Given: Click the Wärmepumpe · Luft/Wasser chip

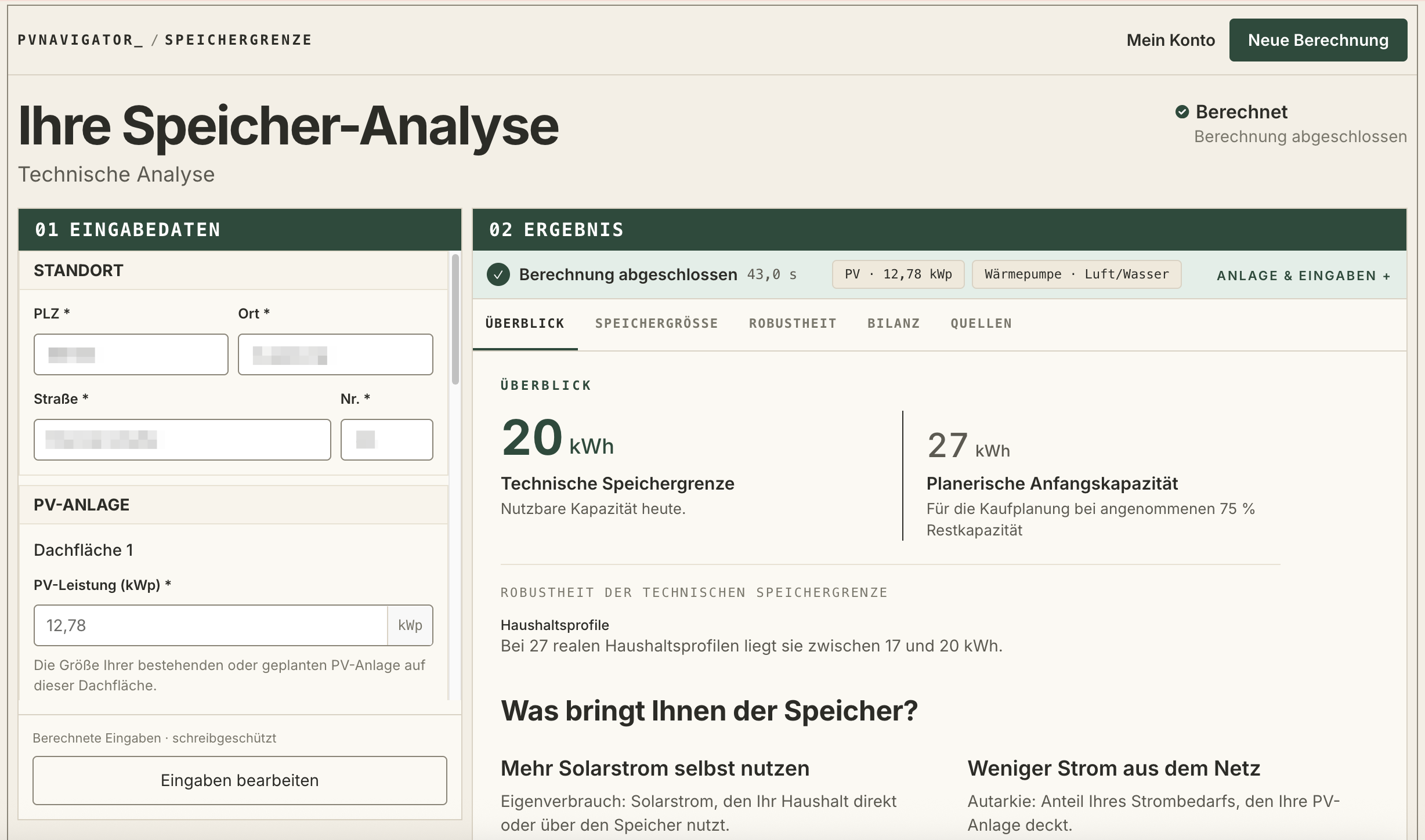Looking at the screenshot, I should 1077,274.
